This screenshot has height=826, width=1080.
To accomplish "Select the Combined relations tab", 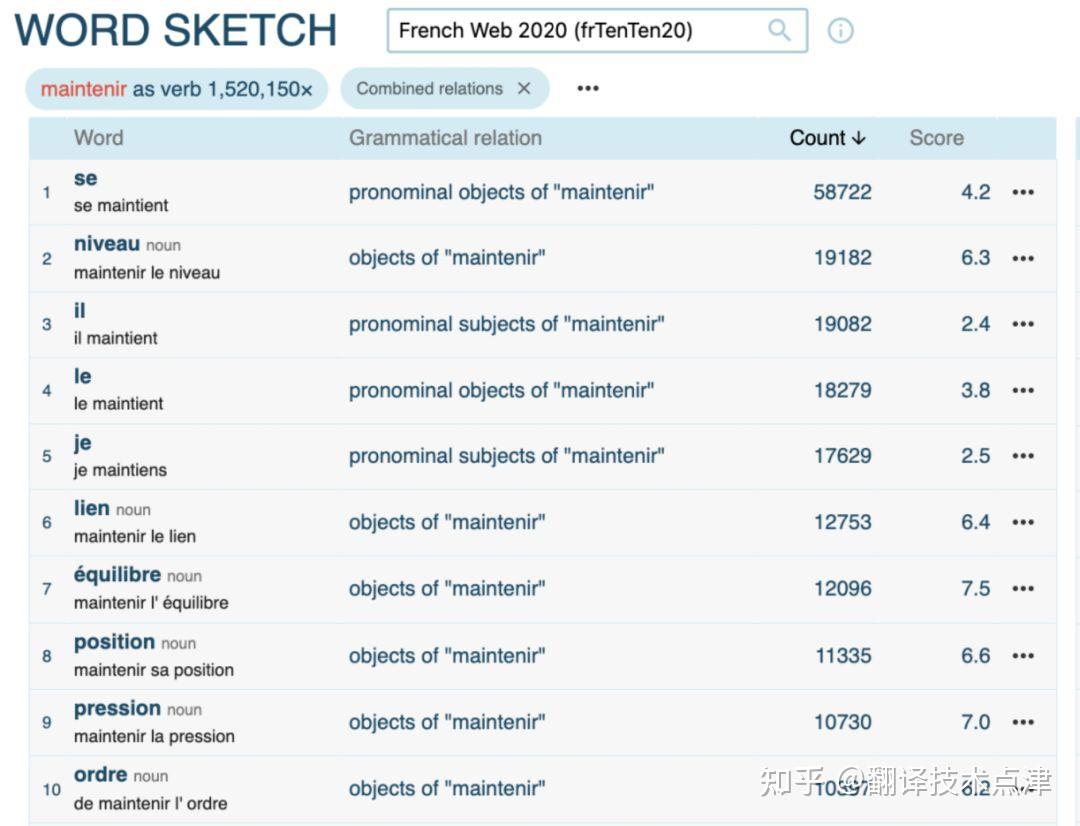I will point(431,88).
